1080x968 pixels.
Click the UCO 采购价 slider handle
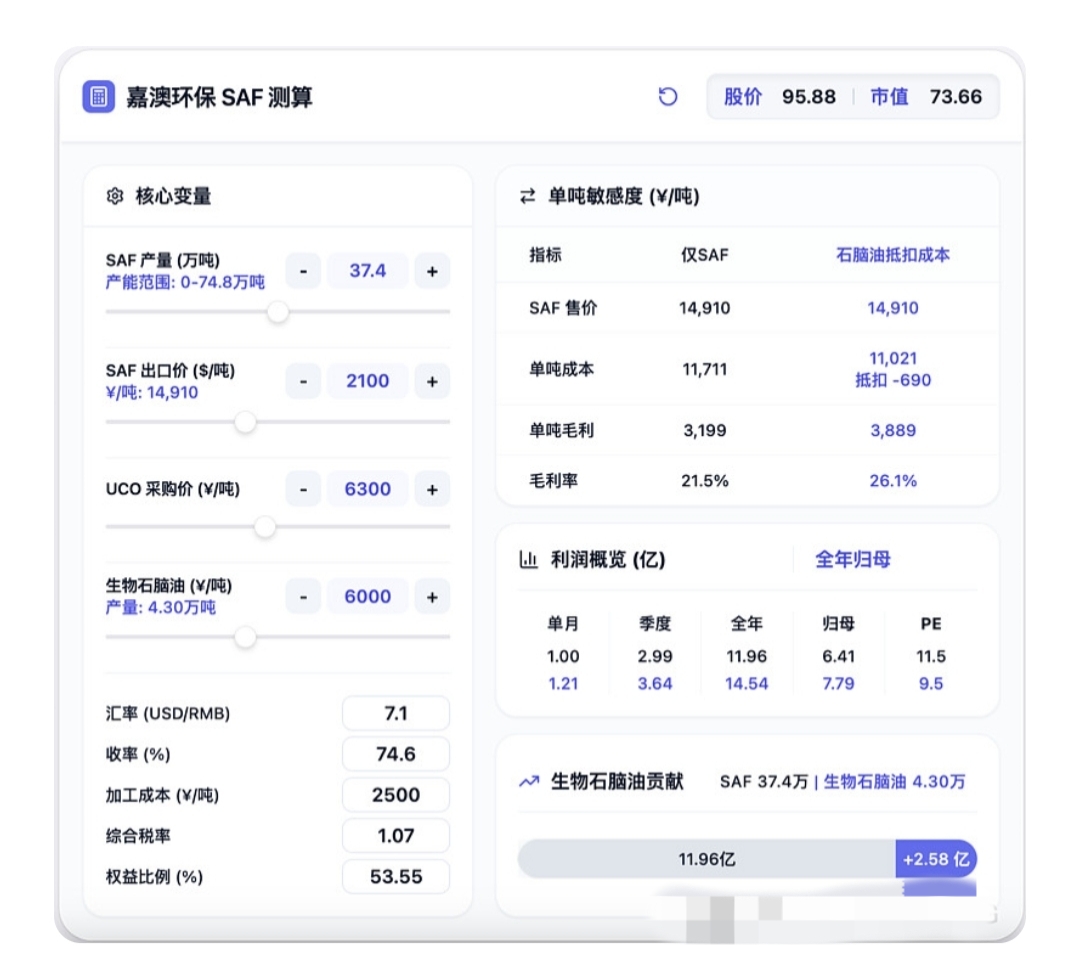[264, 527]
